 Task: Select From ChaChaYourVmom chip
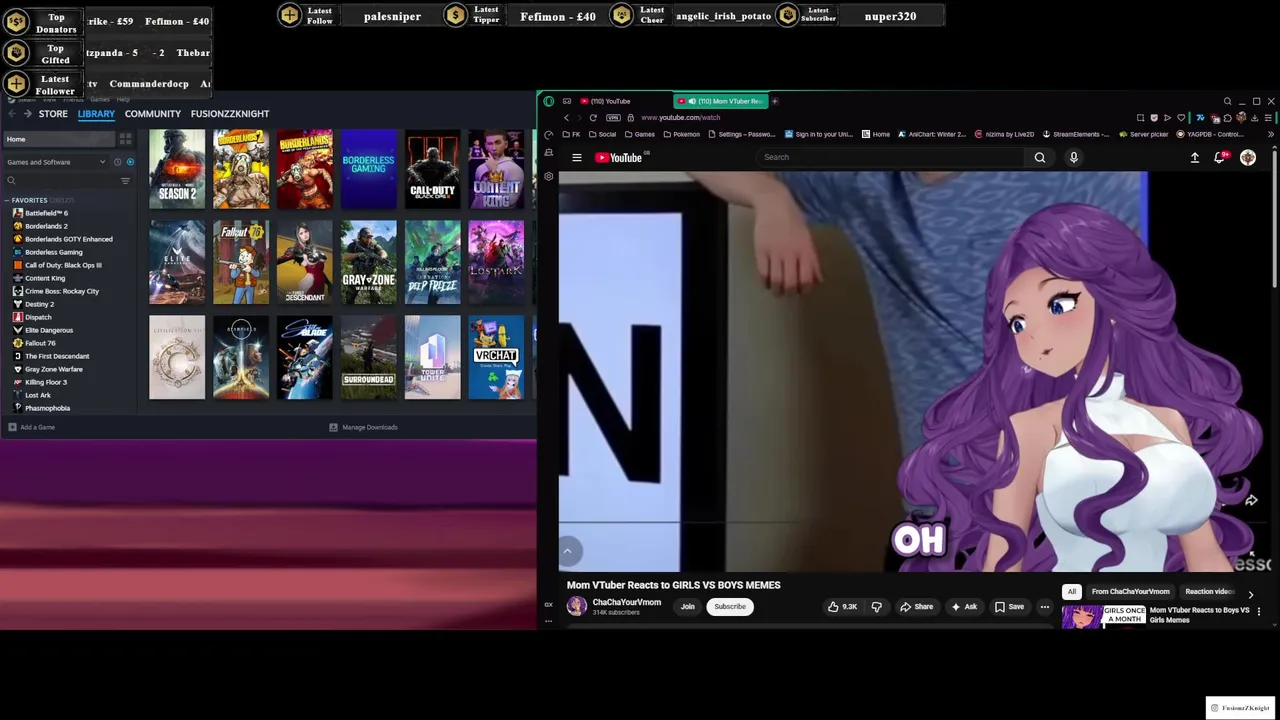(1131, 591)
